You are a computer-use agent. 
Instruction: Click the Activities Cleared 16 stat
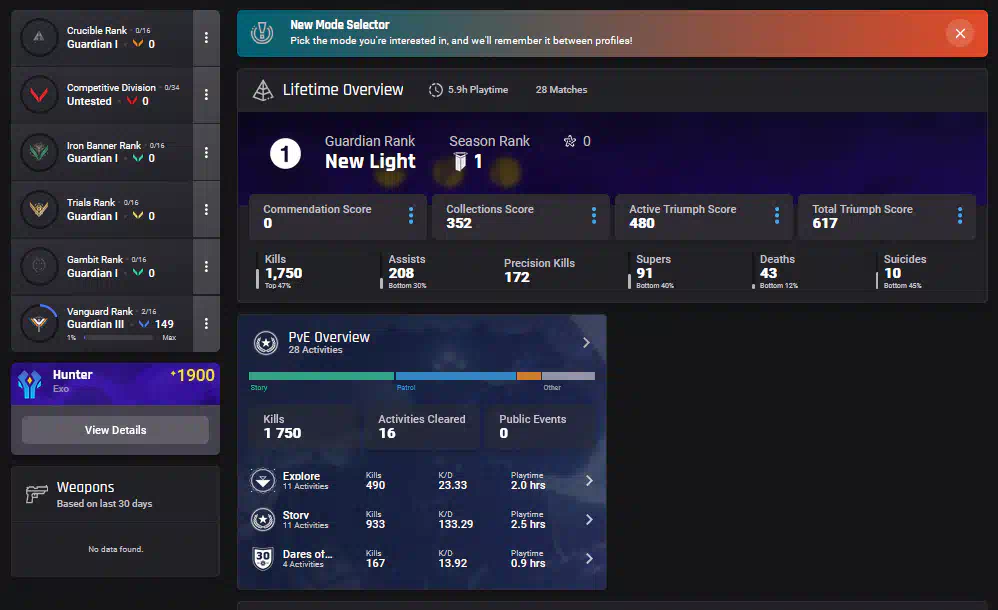(421, 427)
